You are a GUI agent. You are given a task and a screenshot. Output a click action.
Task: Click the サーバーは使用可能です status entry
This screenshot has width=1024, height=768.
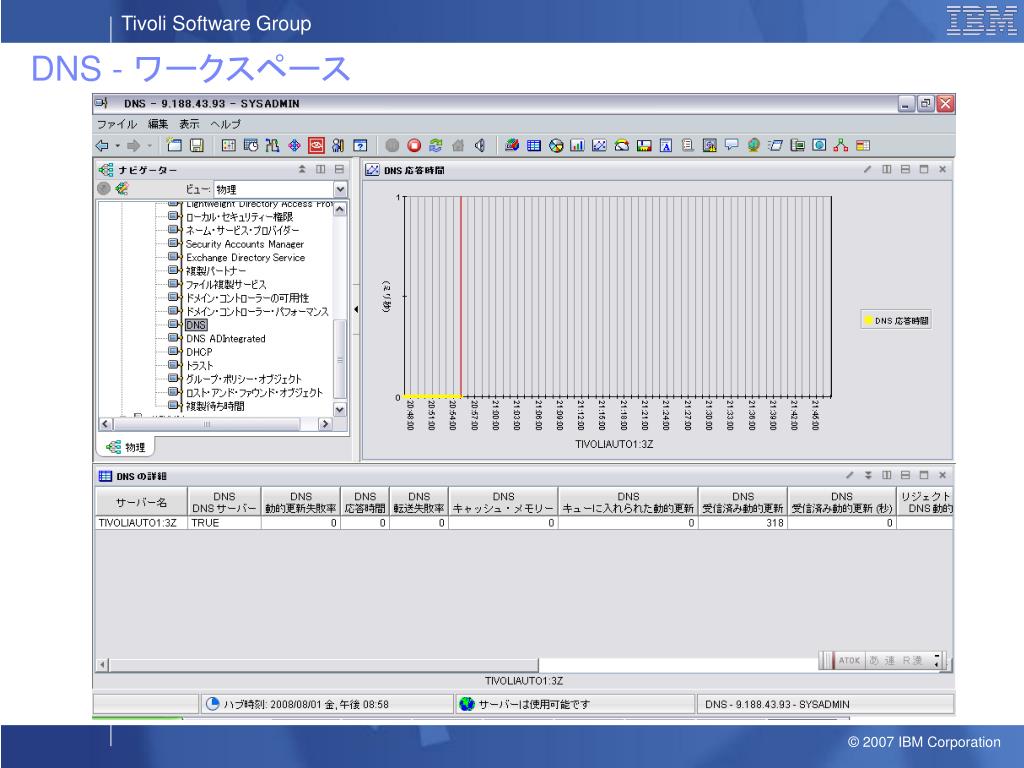[x=575, y=704]
